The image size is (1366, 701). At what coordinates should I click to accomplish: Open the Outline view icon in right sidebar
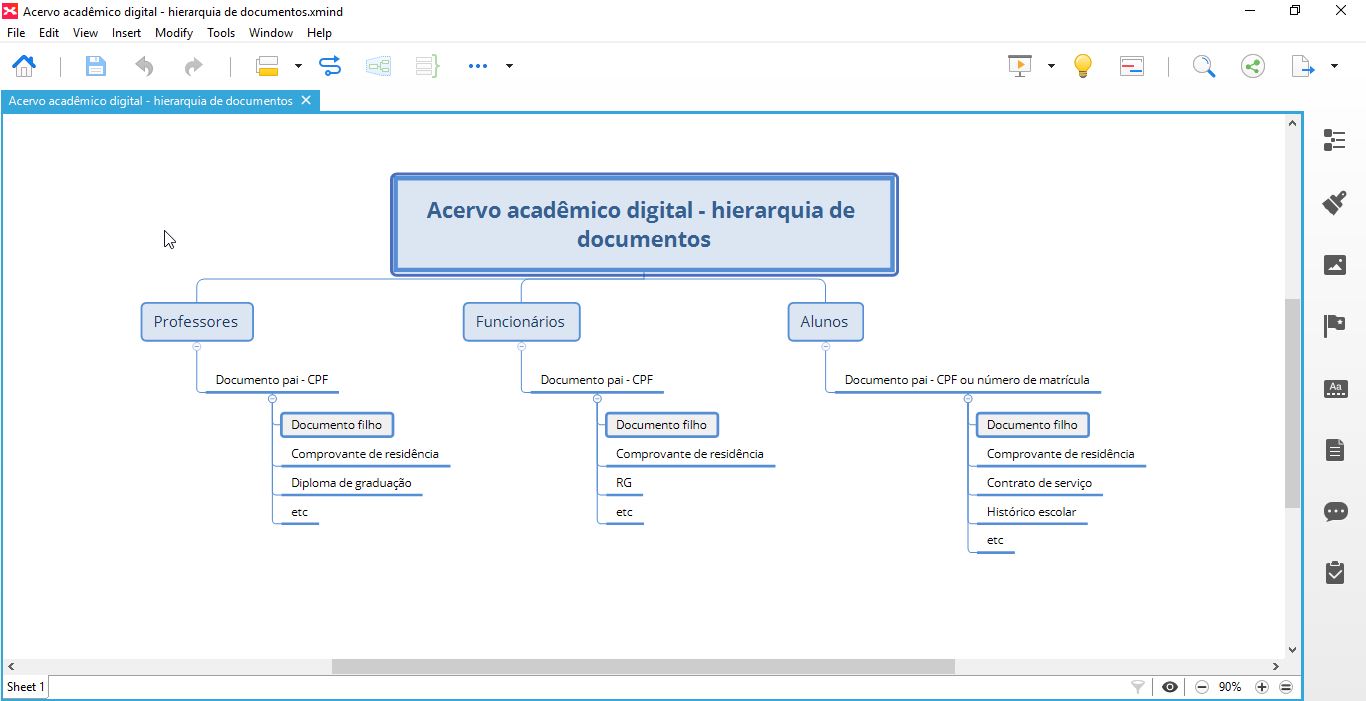(x=1334, y=140)
